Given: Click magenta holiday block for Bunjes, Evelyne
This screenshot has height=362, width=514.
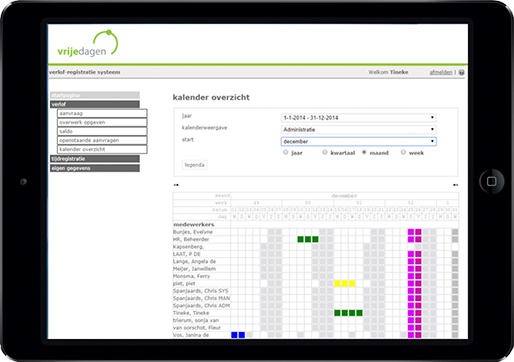Looking at the screenshot, I should (x=414, y=232).
